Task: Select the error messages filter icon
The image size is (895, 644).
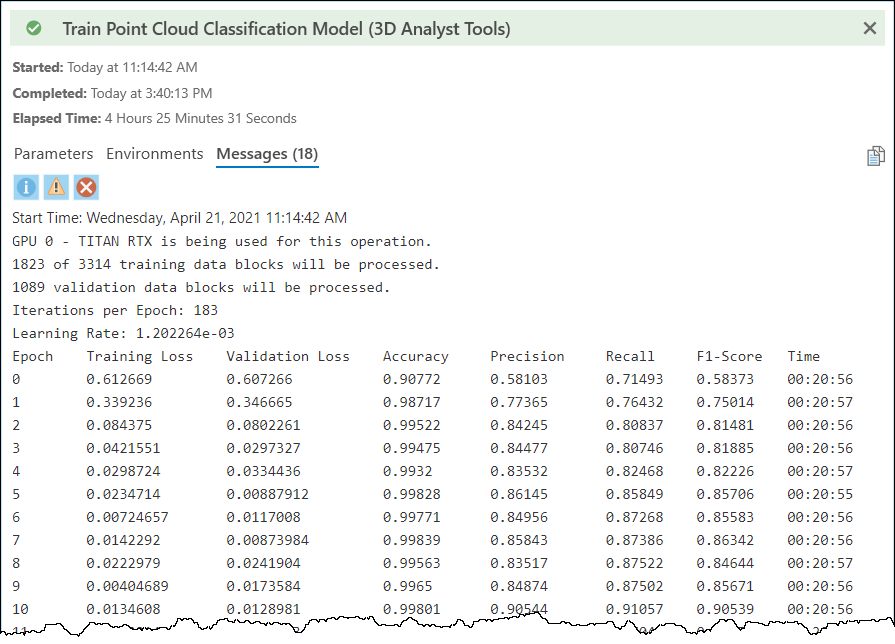Action: tap(88, 187)
